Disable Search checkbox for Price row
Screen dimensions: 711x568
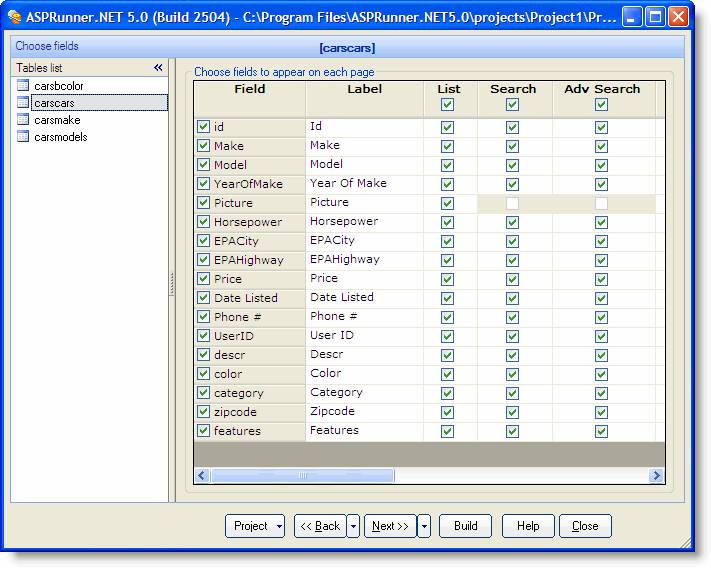(512, 280)
